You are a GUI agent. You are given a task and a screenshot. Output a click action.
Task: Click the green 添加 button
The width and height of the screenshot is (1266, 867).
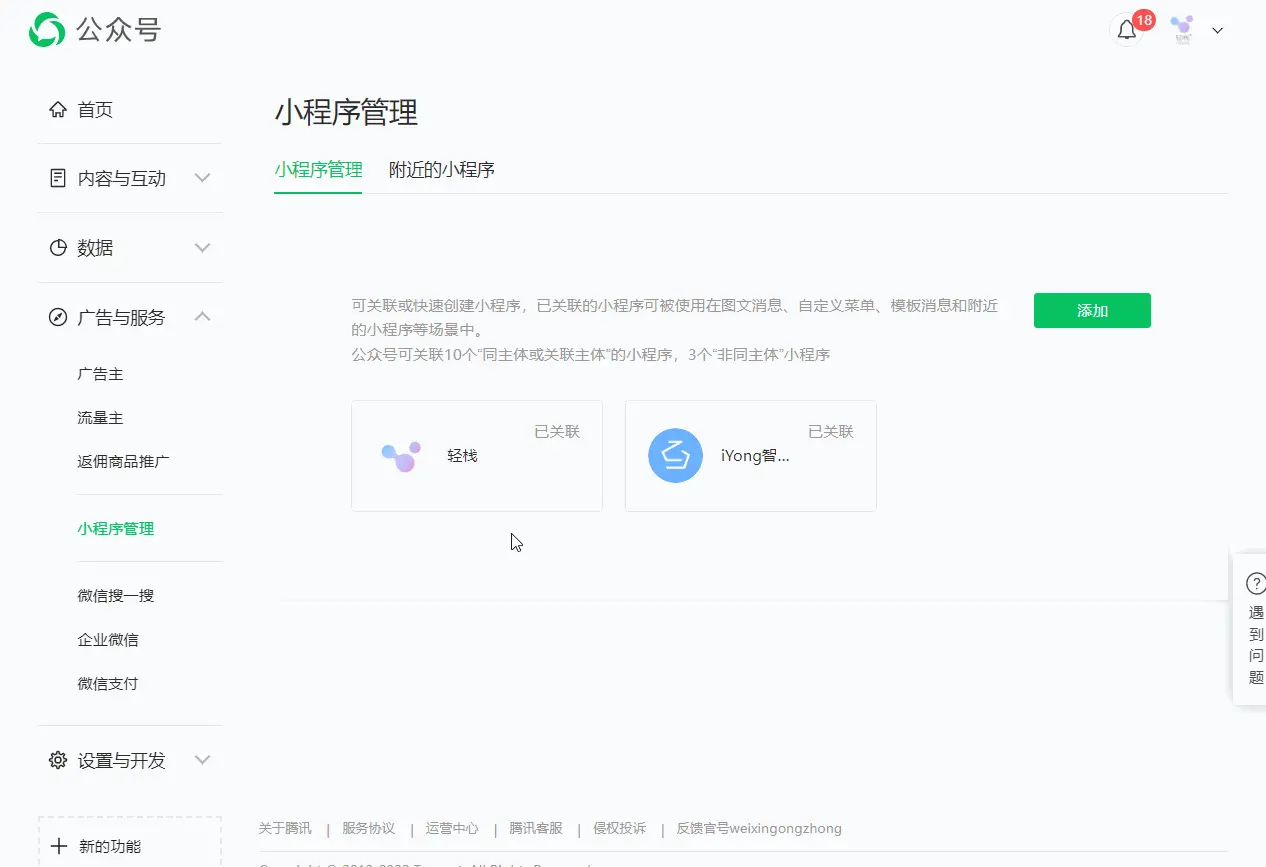[1092, 310]
